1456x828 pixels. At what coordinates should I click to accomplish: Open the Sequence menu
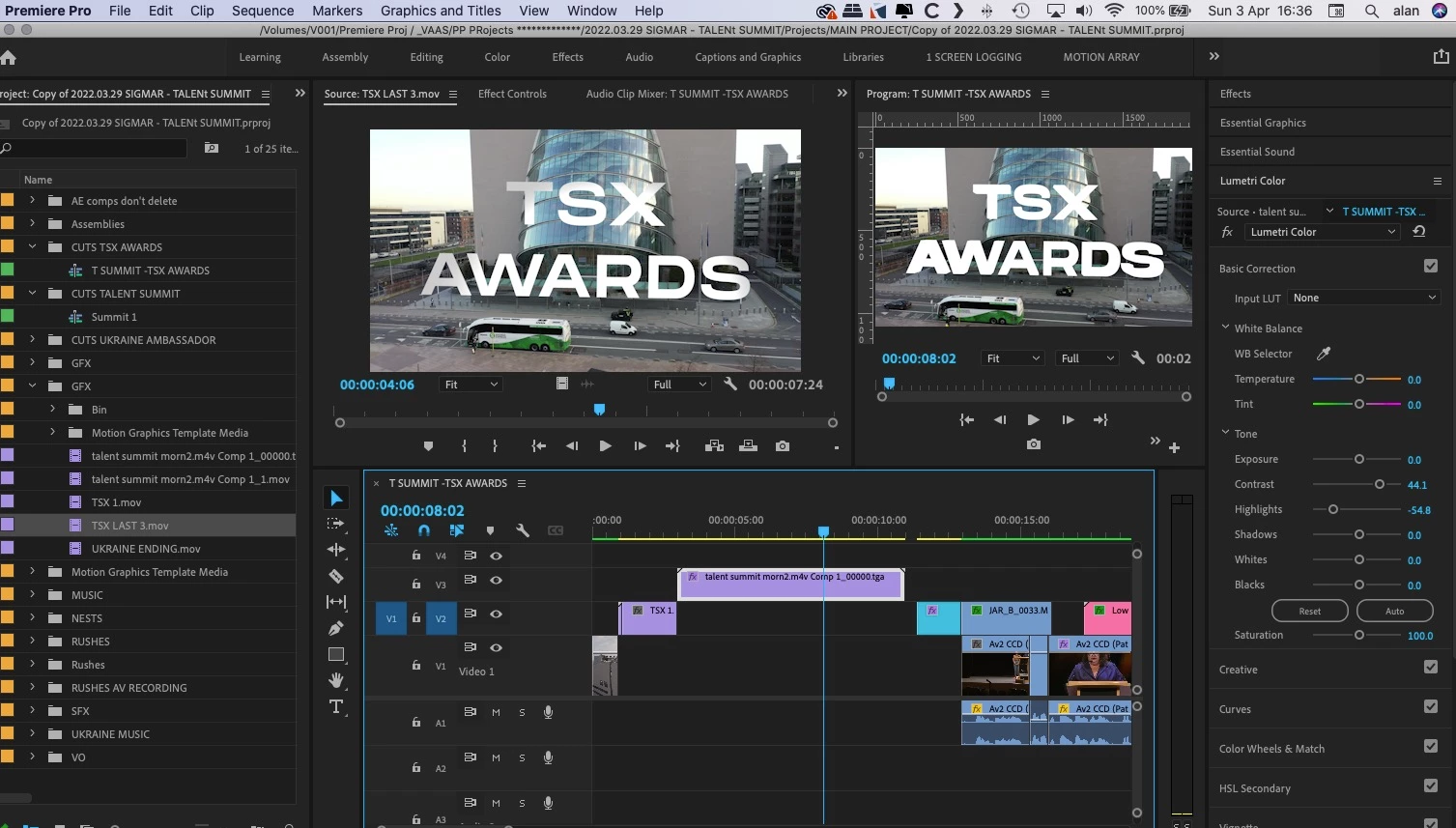[263, 11]
